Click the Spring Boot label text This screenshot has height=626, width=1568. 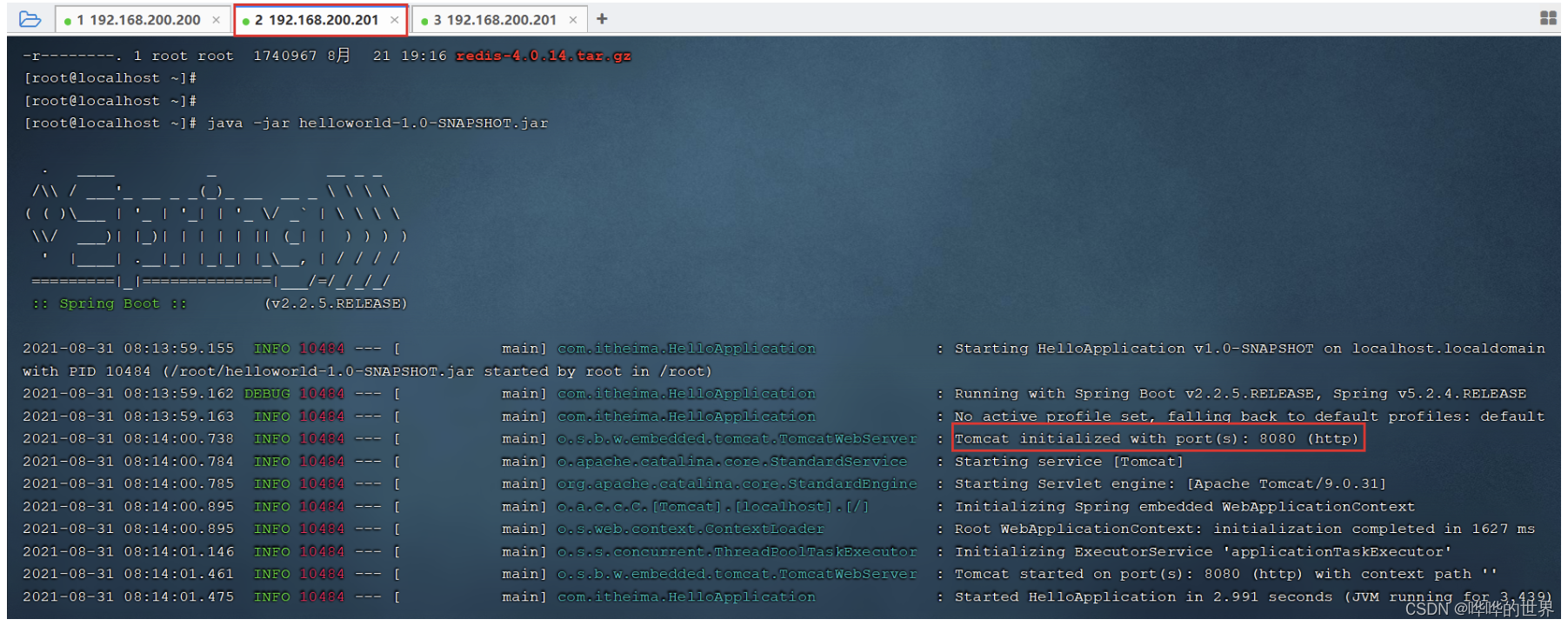[110, 303]
